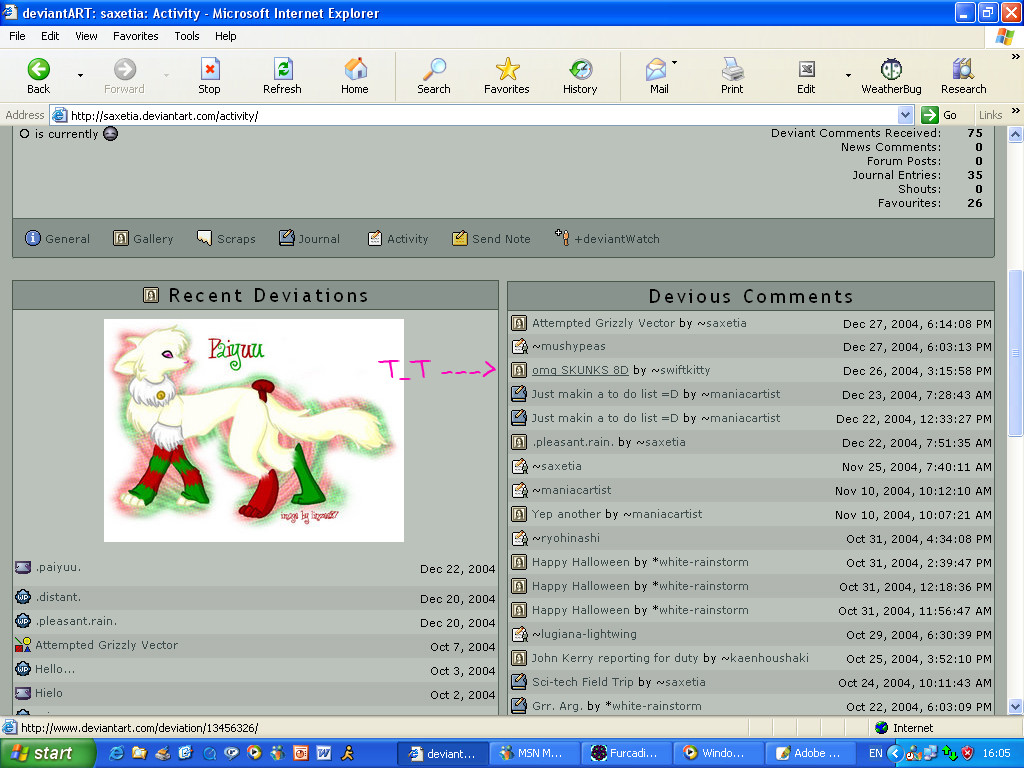The height and width of the screenshot is (768, 1024).
Task: Click the Mail toolbar icon
Action: point(656,69)
